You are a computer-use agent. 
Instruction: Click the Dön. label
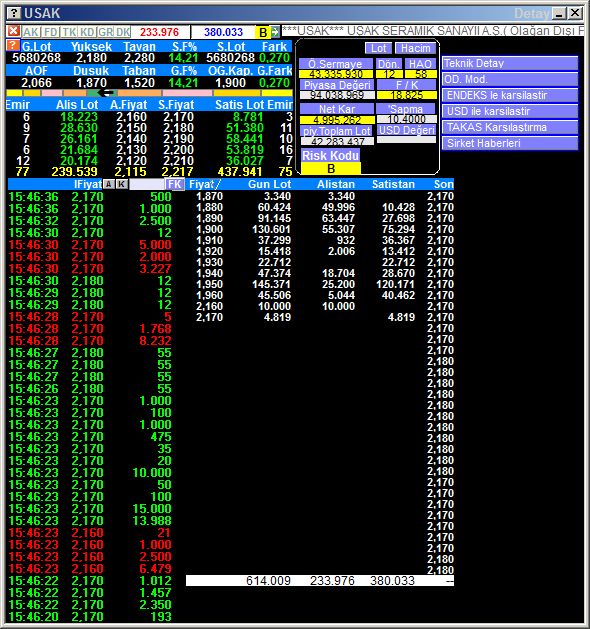click(389, 64)
